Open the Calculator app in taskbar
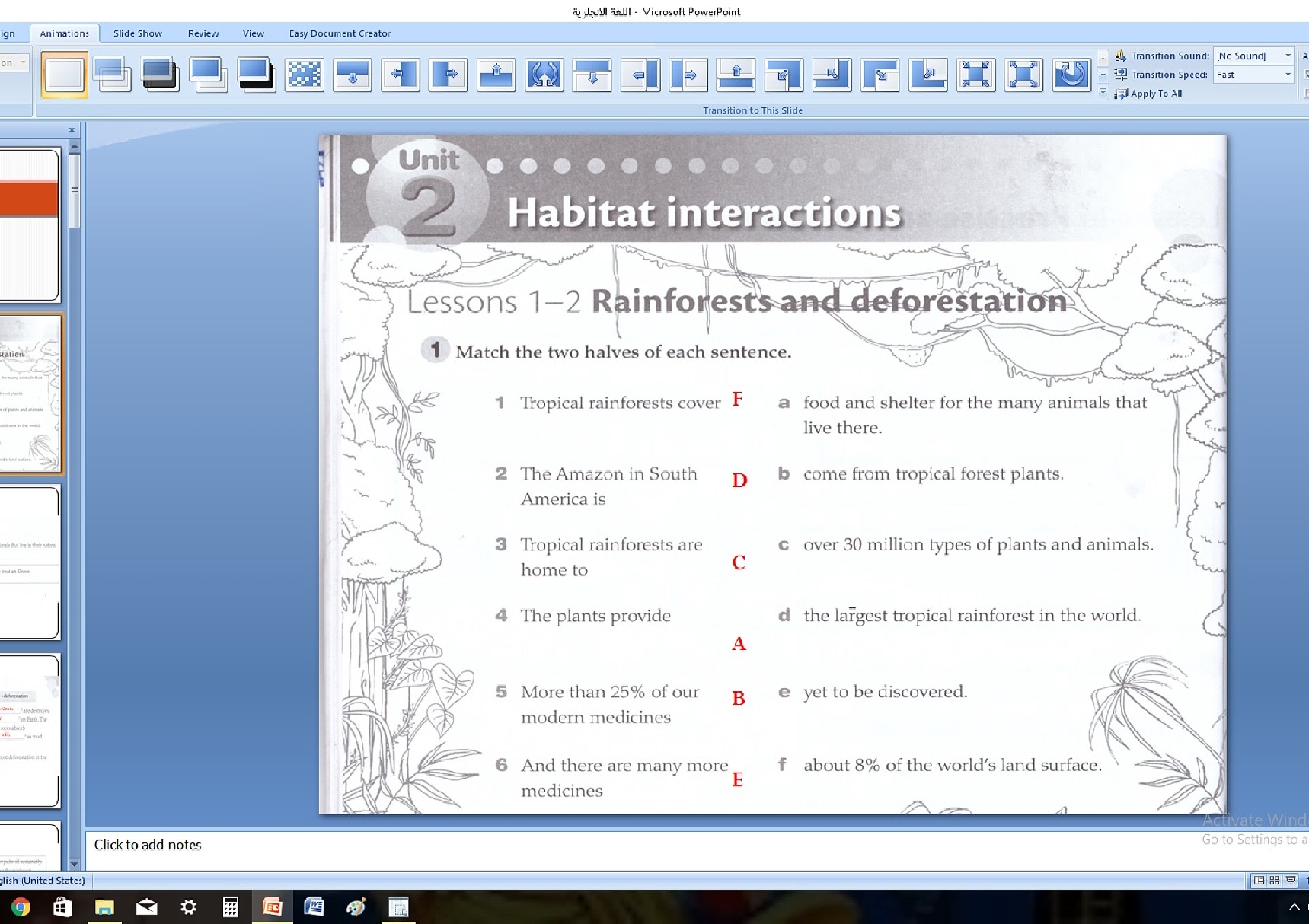The height and width of the screenshot is (924, 1309). click(230, 906)
